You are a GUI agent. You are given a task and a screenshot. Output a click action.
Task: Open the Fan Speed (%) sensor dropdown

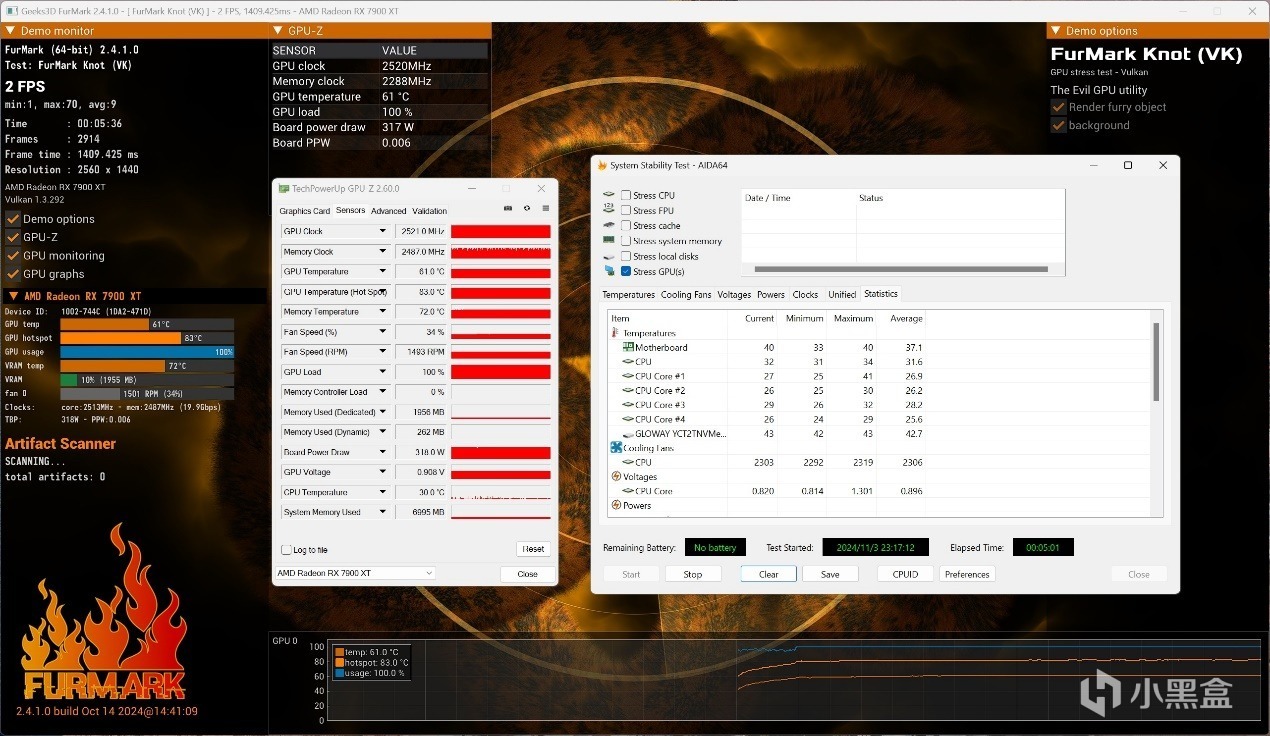pyautogui.click(x=382, y=331)
